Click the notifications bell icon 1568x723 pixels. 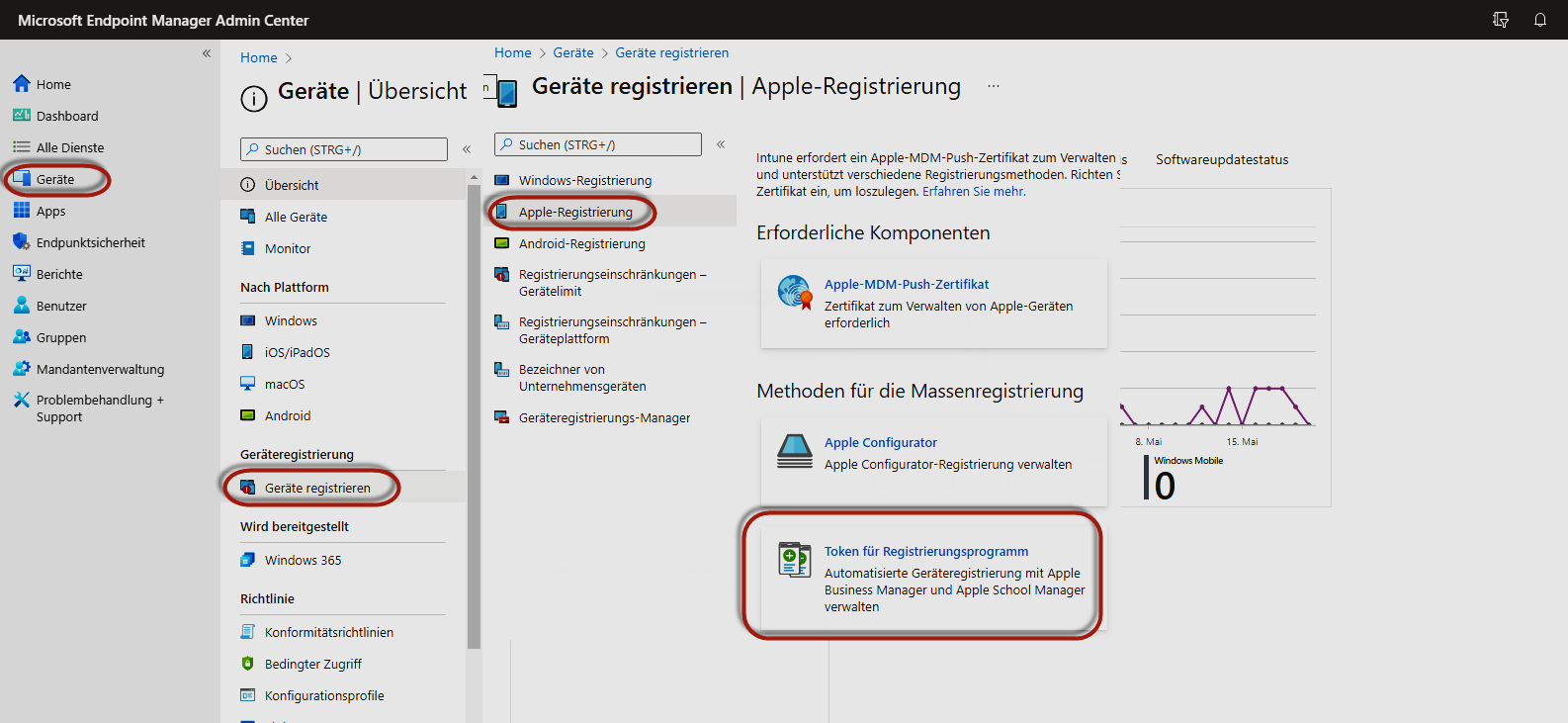point(1539,20)
